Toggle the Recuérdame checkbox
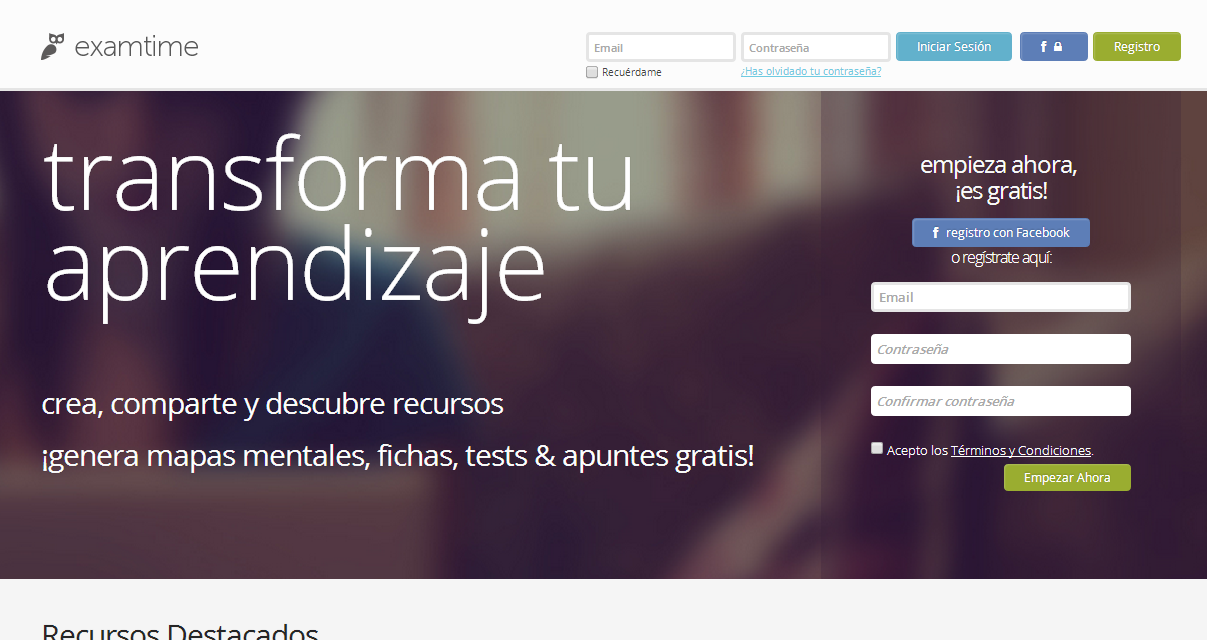Viewport: 1207px width, 640px height. coord(592,72)
